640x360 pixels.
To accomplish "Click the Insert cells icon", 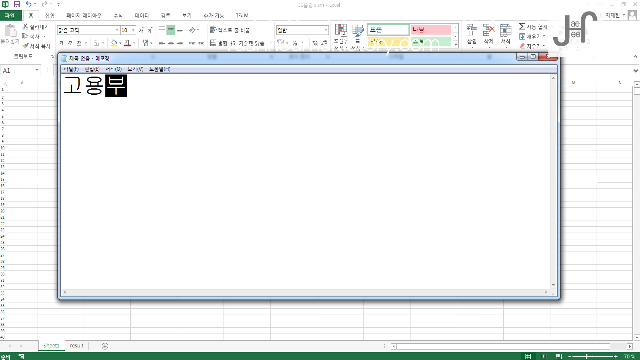I will [x=471, y=30].
